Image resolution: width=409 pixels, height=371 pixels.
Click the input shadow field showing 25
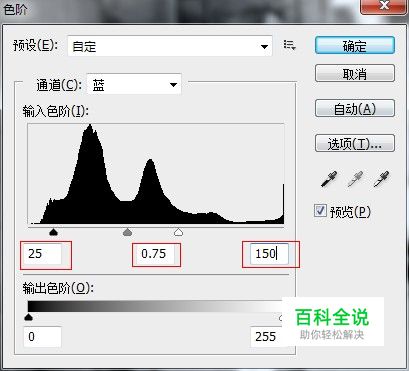pos(43,254)
